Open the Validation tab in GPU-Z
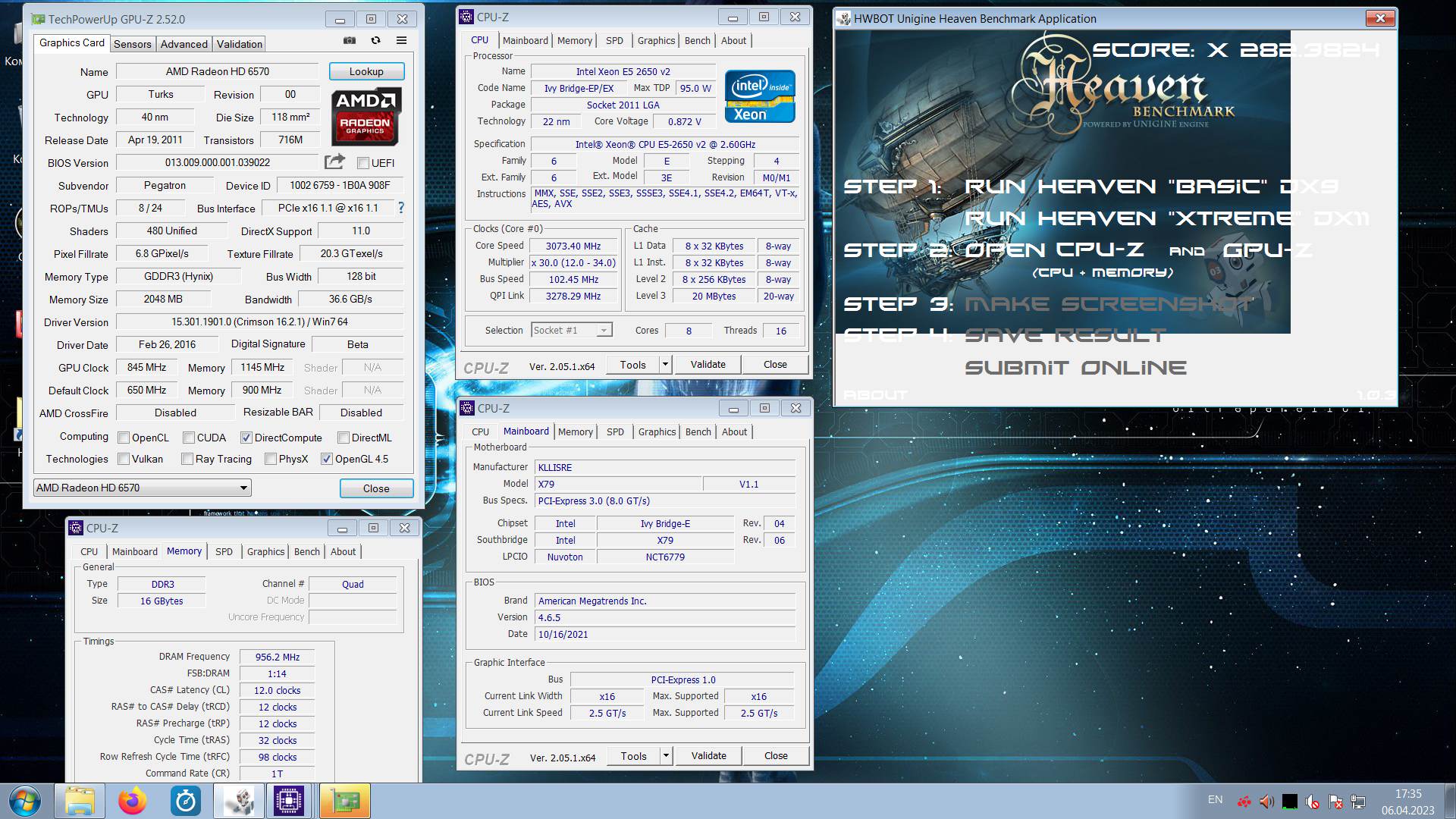Image resolution: width=1456 pixels, height=819 pixels. click(x=239, y=44)
